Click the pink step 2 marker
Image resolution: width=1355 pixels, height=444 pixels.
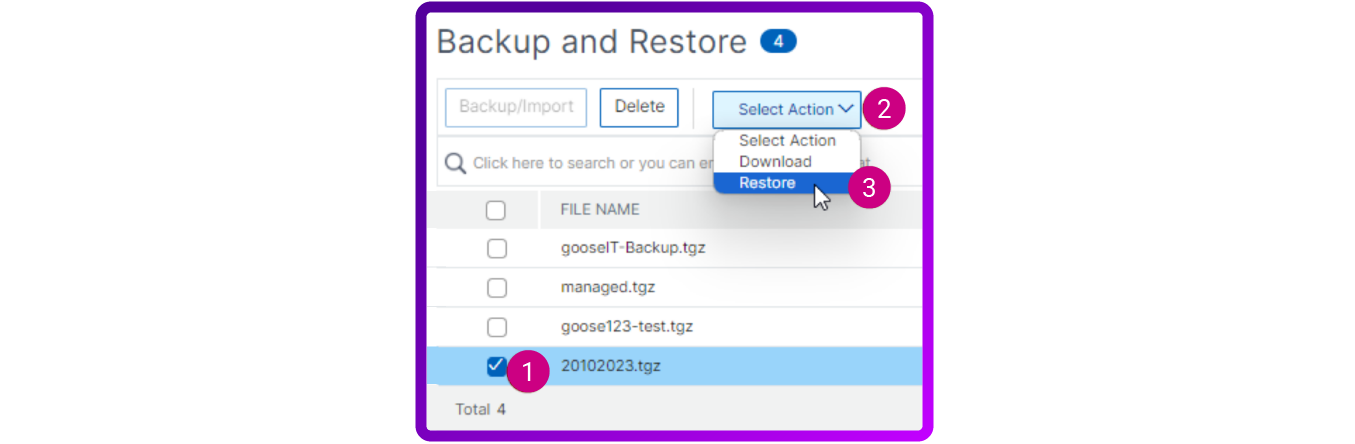point(884,109)
